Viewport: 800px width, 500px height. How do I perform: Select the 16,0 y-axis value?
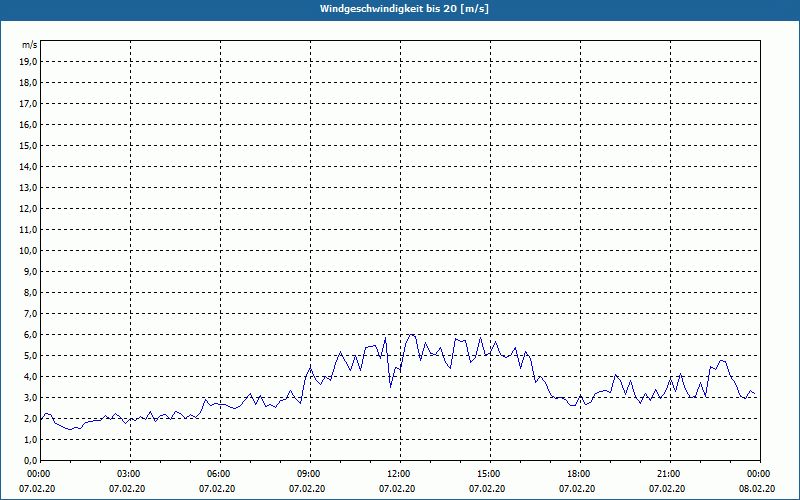[x=28, y=124]
